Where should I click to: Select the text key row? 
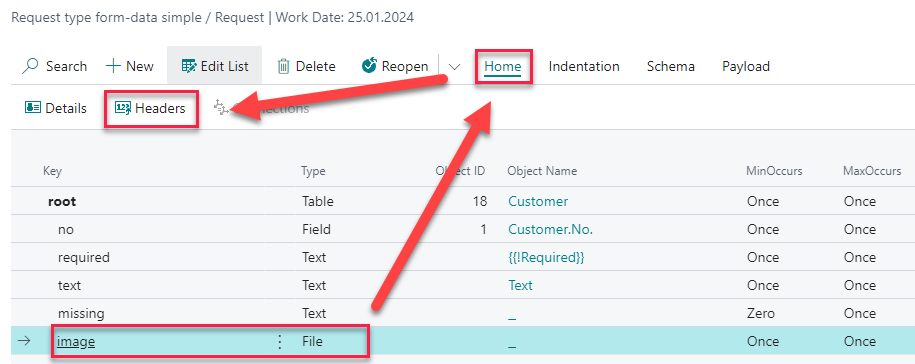pos(69,285)
